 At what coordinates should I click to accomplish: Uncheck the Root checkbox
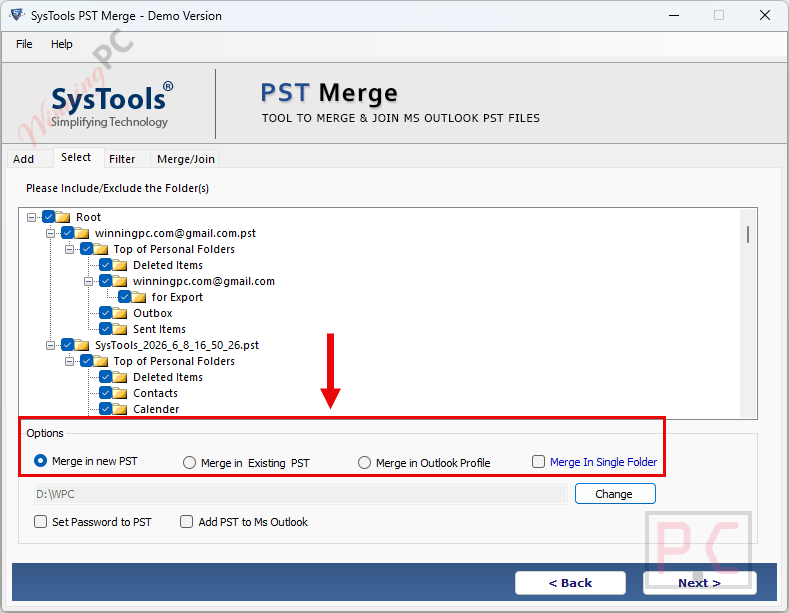click(48, 217)
